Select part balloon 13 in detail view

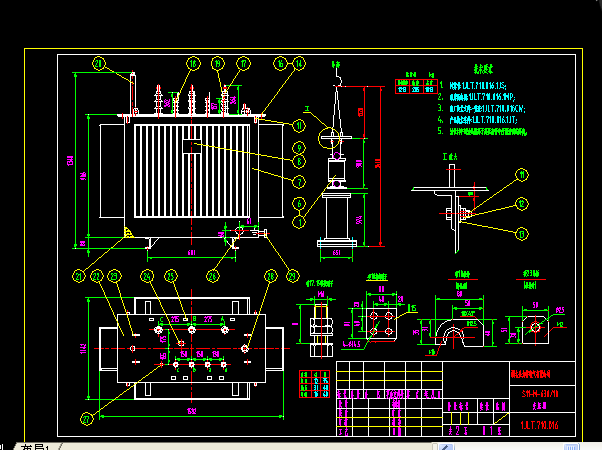[522, 234]
